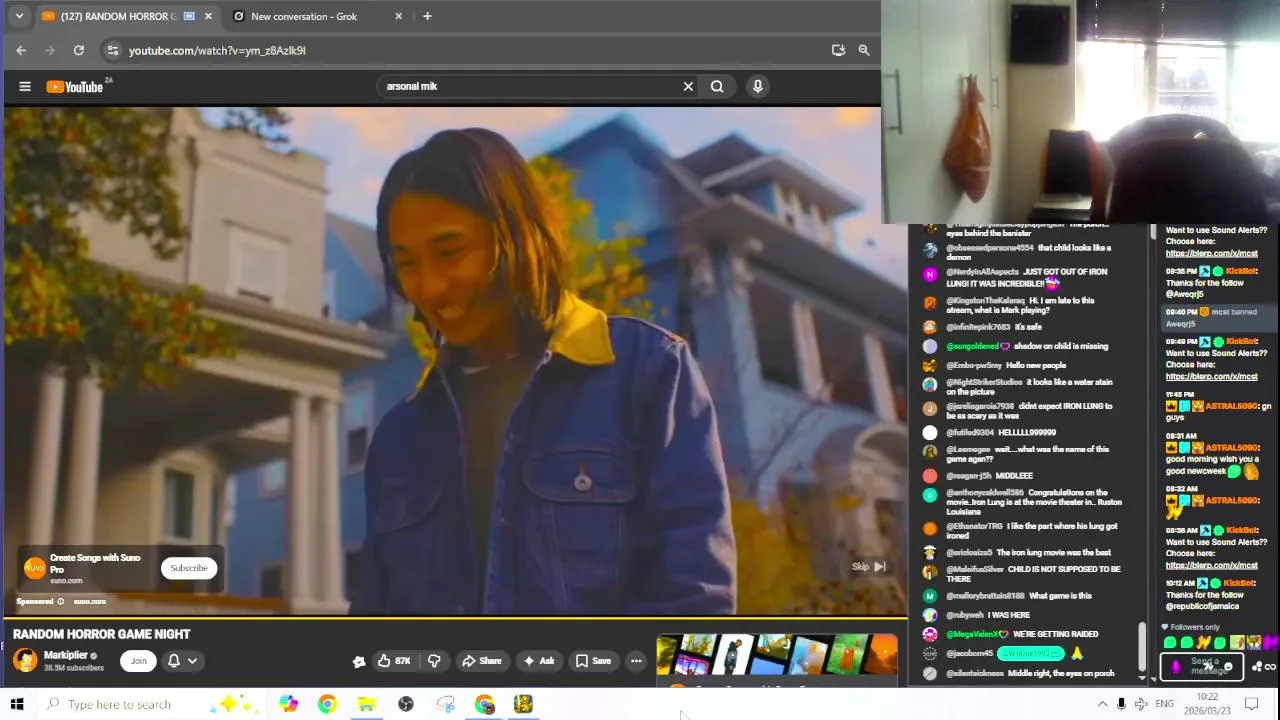1280x720 pixels.
Task: Open the Windows Start menu
Action: click(17, 704)
